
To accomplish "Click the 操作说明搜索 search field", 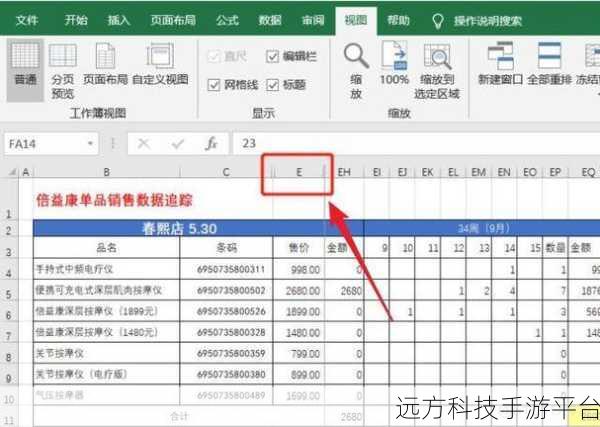I will click(x=488, y=21).
